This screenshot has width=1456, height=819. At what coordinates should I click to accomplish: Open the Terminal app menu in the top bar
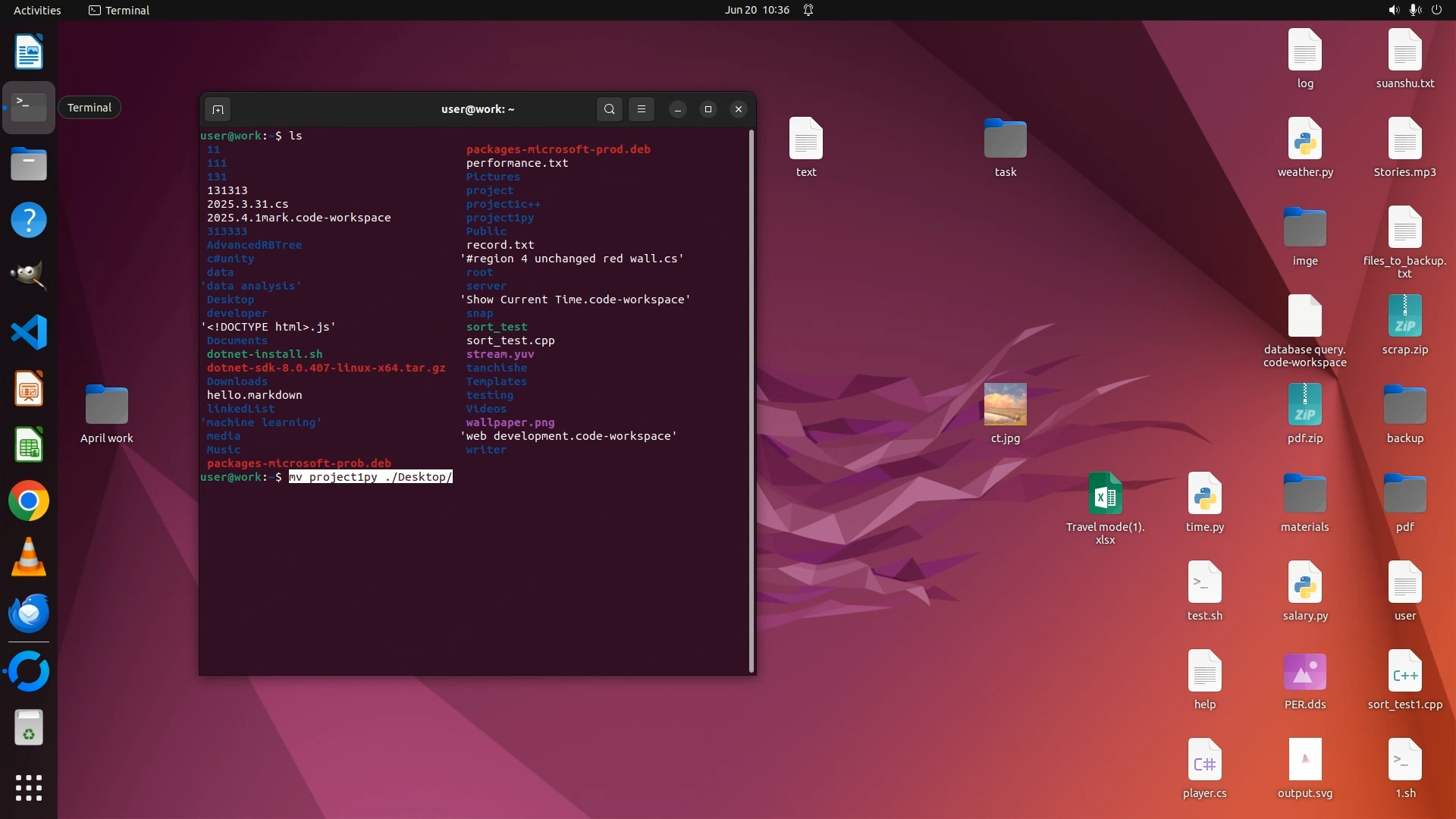pyautogui.click(x=119, y=10)
